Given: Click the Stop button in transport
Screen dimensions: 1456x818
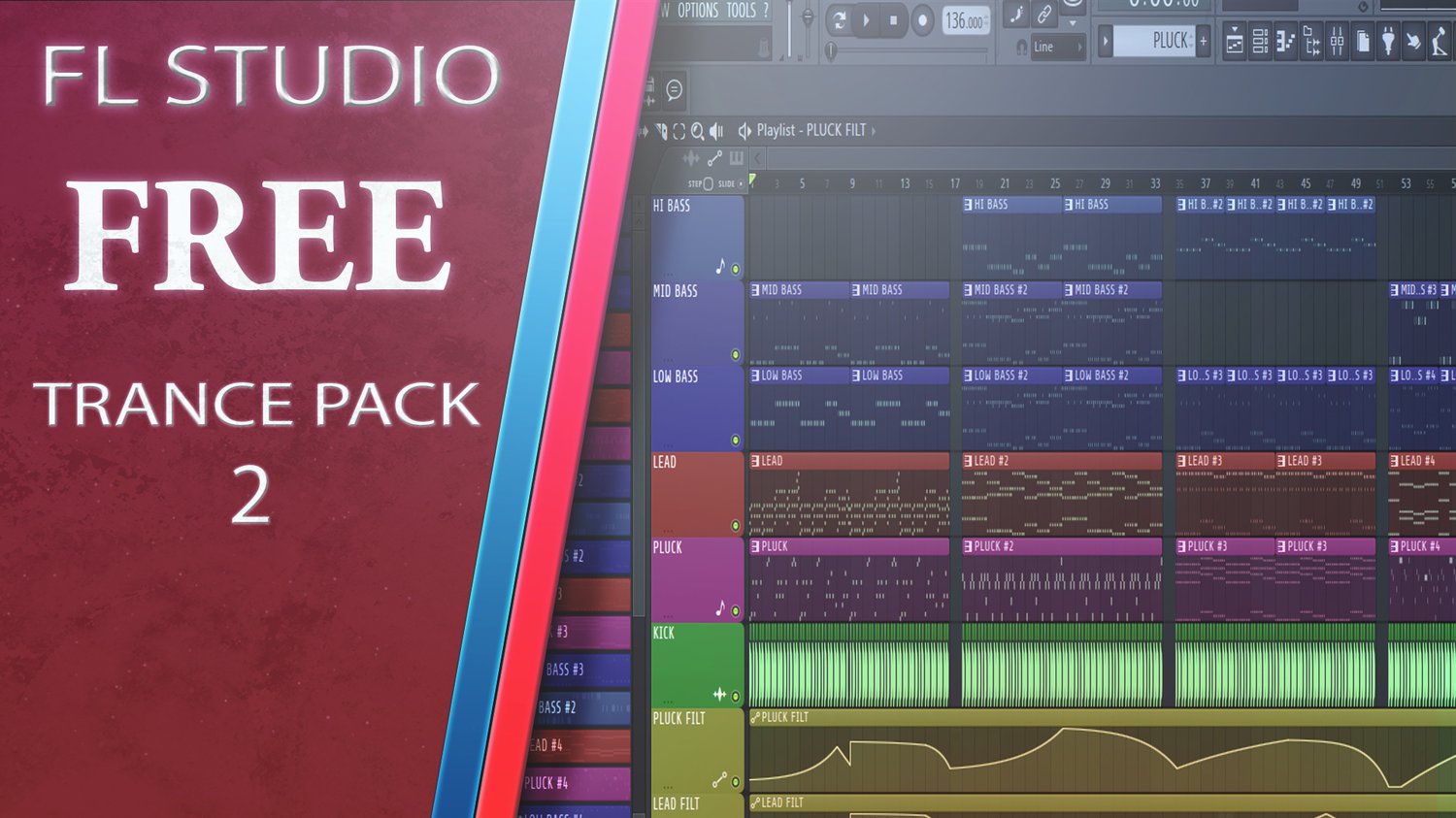Looking at the screenshot, I should (894, 19).
